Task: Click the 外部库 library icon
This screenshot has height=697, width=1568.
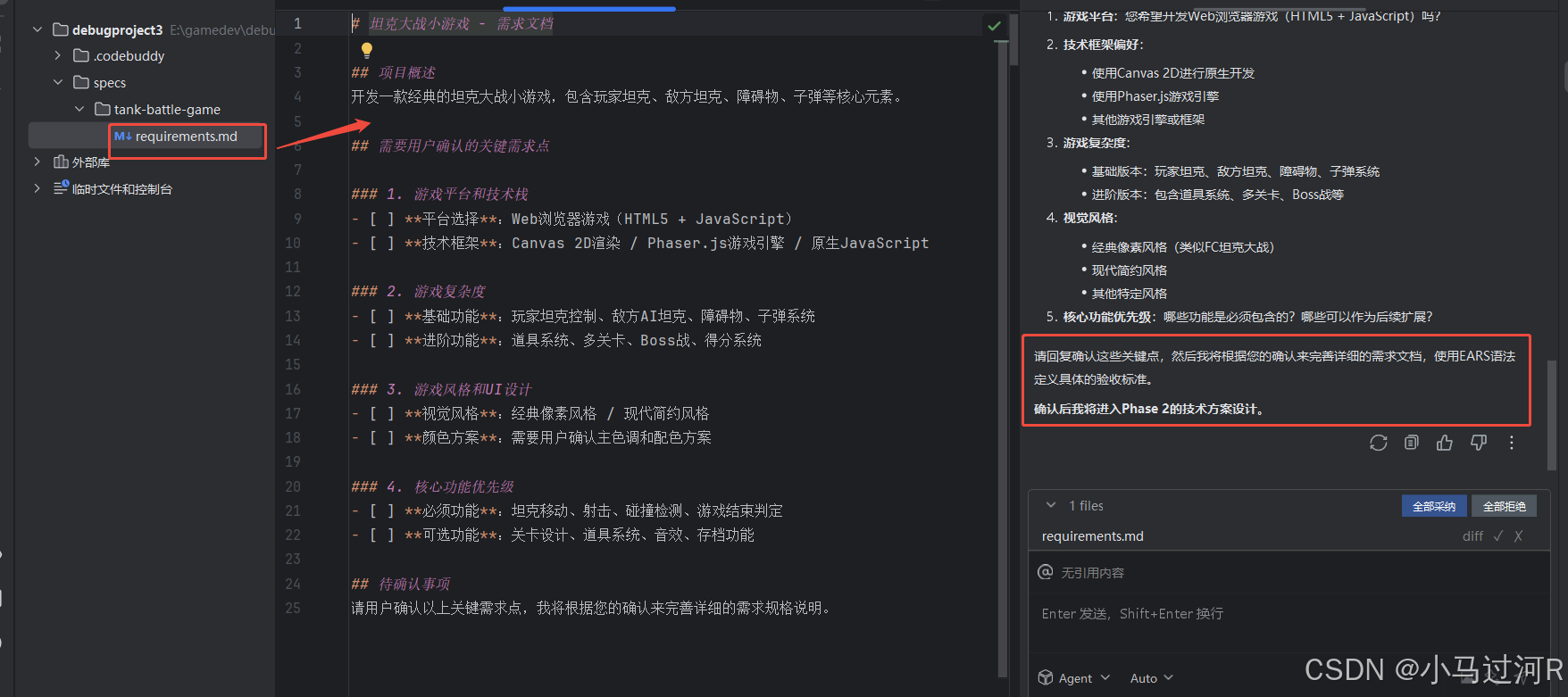Action: click(61, 162)
